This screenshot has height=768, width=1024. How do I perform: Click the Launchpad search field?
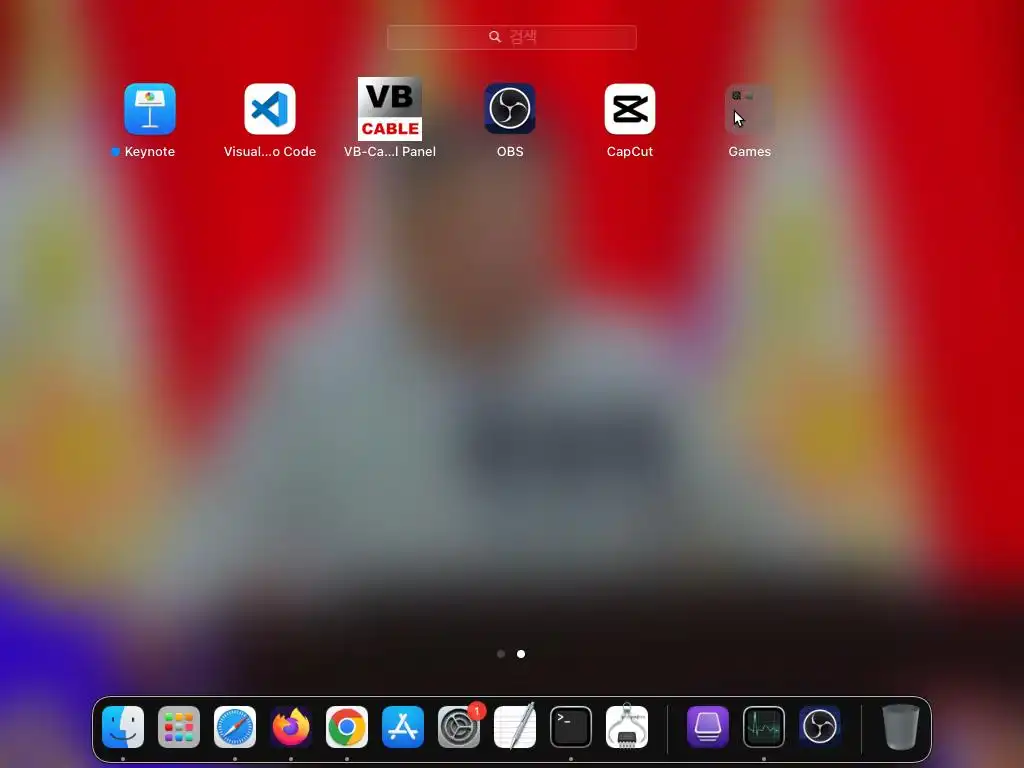(x=512, y=37)
